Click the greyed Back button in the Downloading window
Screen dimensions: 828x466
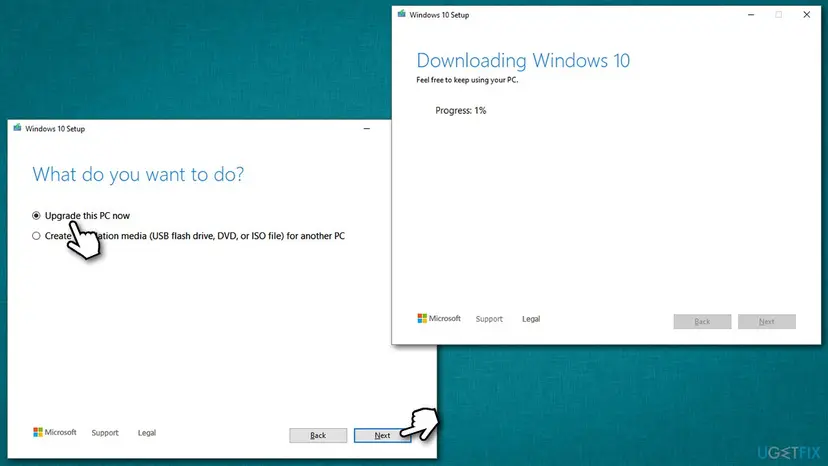pyautogui.click(x=702, y=321)
